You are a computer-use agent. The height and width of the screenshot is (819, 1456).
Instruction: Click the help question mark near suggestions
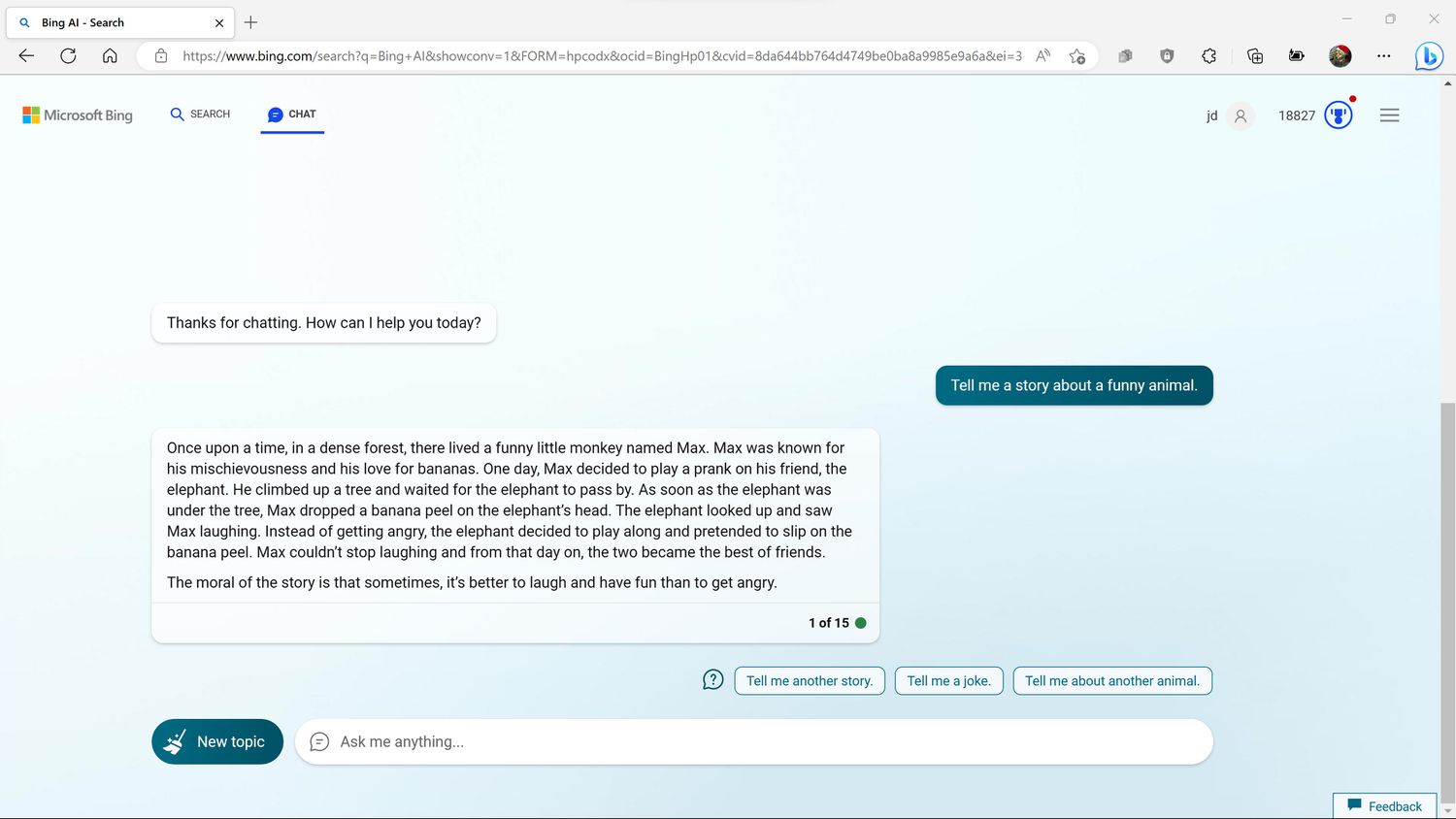coord(712,680)
